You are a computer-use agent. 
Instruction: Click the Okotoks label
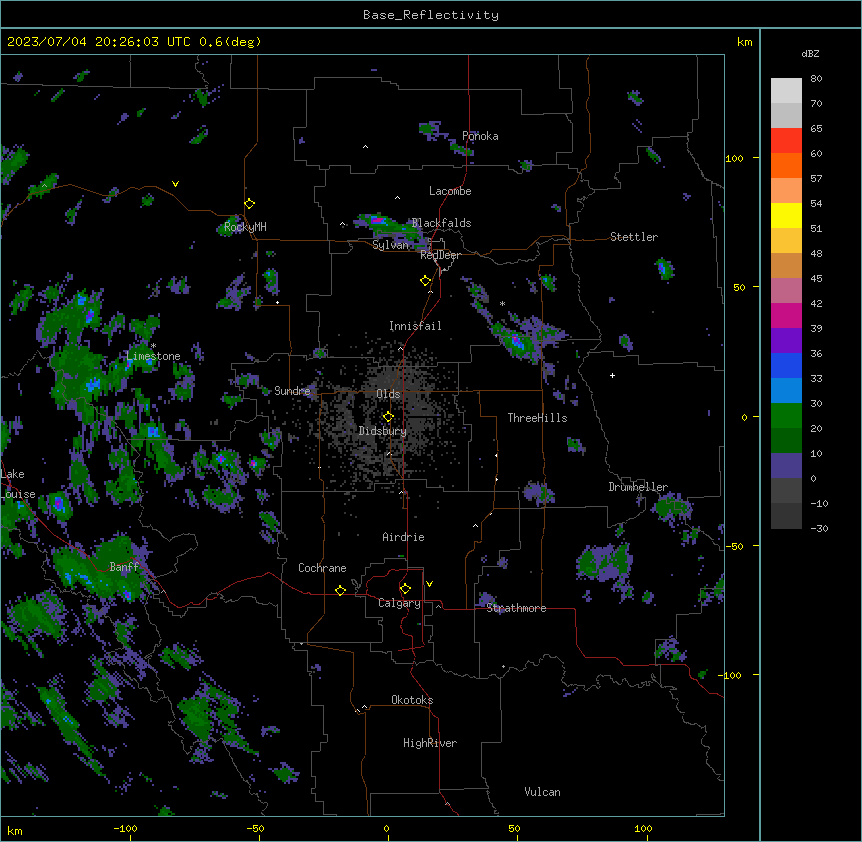pyautogui.click(x=412, y=700)
